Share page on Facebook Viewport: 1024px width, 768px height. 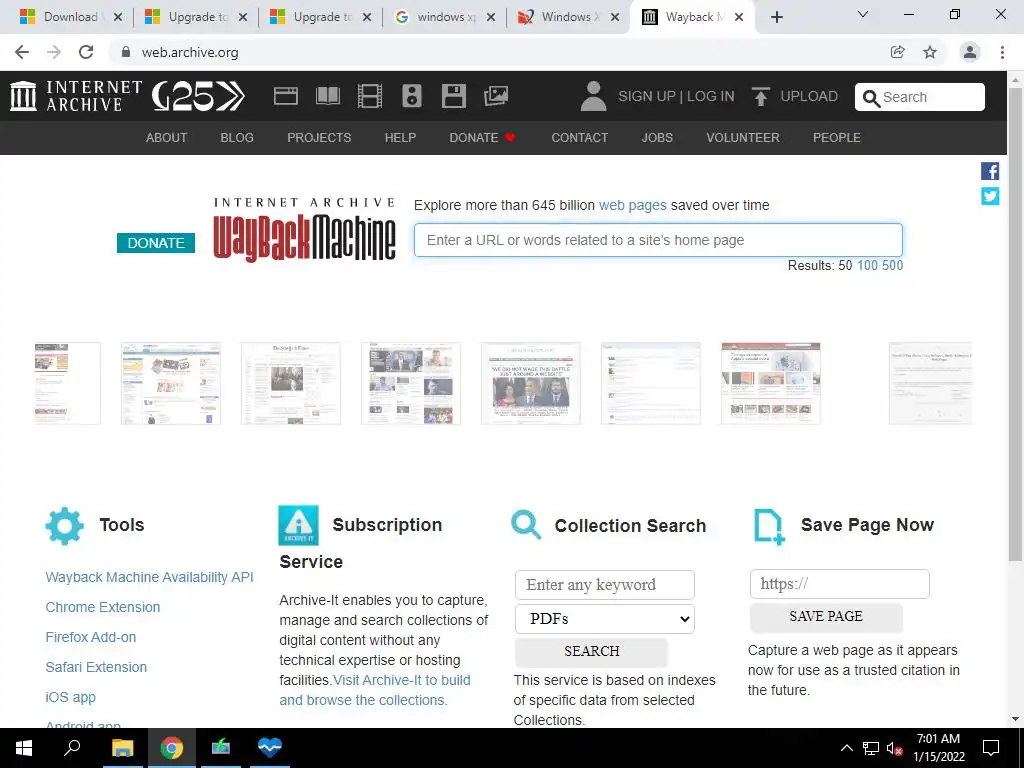(989, 171)
